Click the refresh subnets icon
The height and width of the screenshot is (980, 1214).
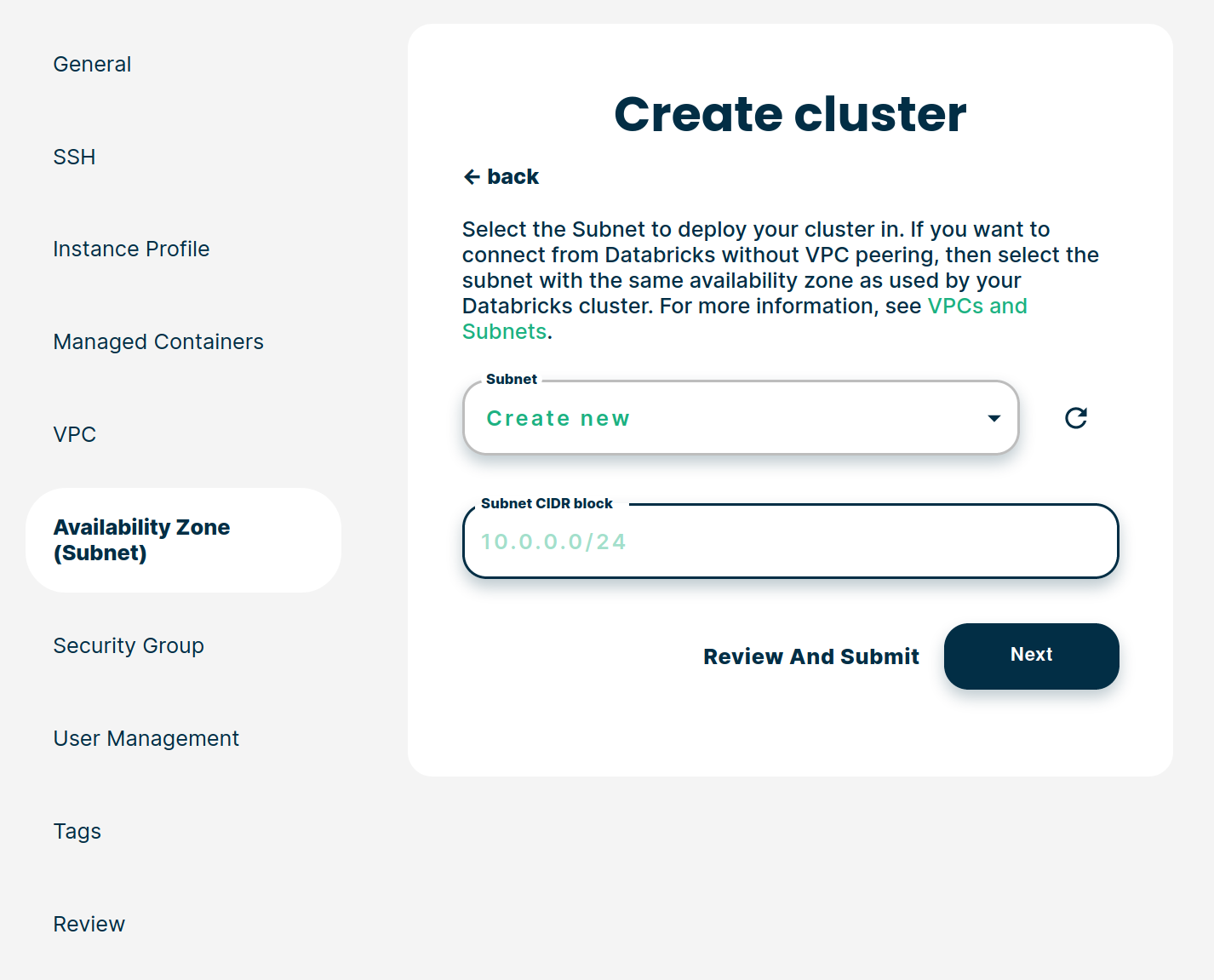1076,418
